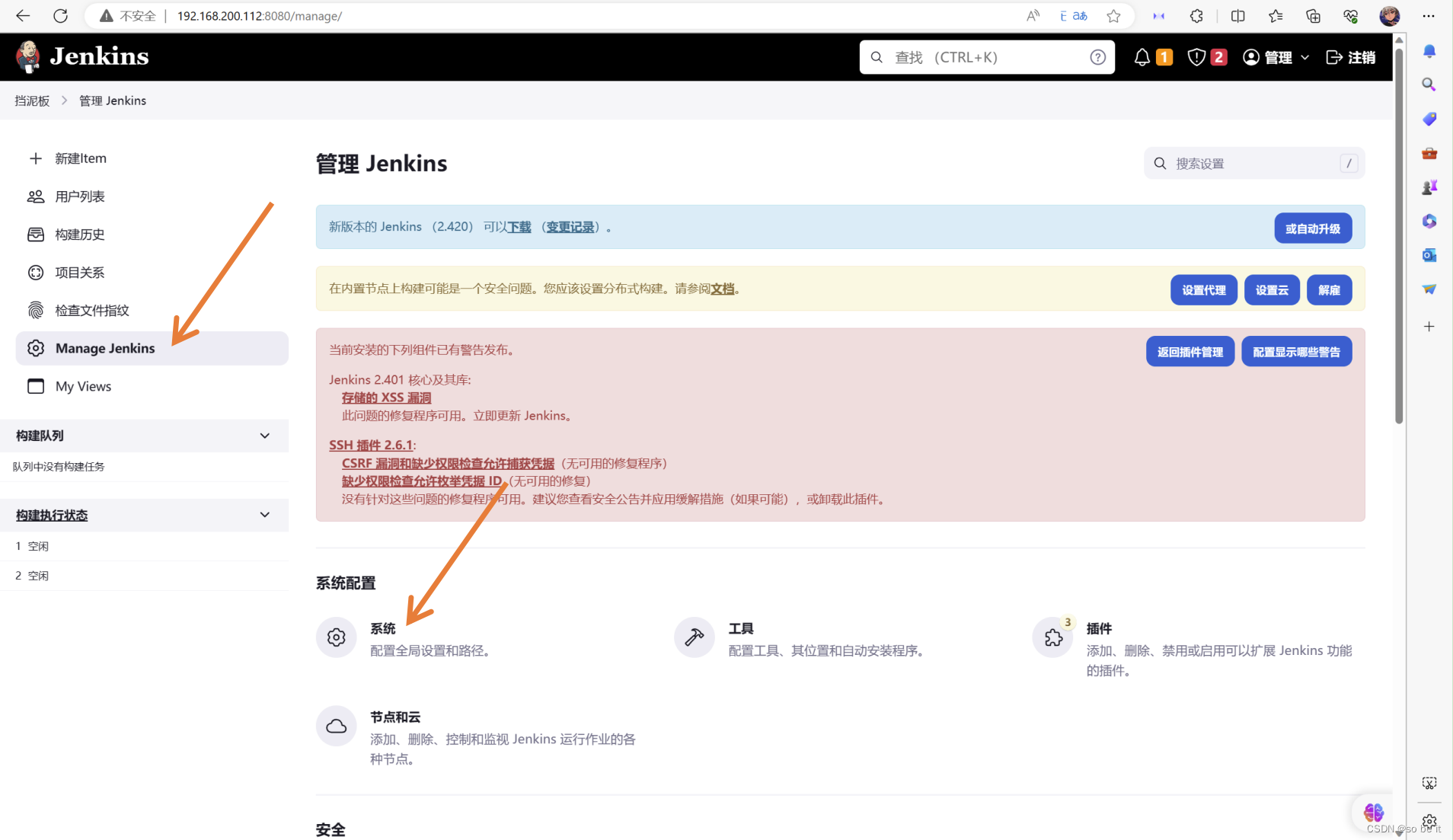Click the translate icon in address bar
The height and width of the screenshot is (840, 1453).
click(1073, 15)
